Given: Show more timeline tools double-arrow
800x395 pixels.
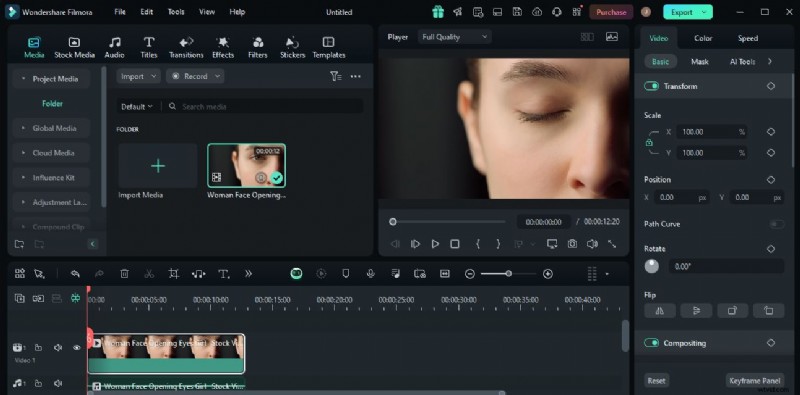Looking at the screenshot, I should pos(248,274).
